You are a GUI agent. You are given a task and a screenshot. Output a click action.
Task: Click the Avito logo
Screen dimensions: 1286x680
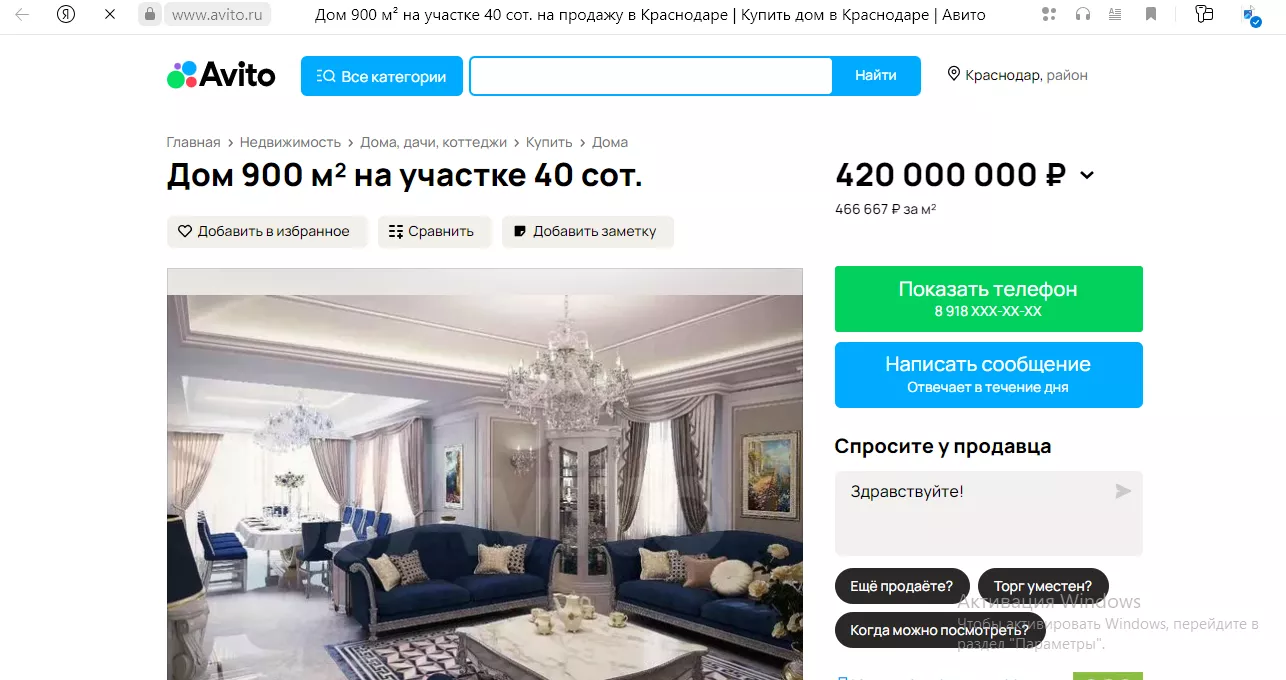point(221,75)
